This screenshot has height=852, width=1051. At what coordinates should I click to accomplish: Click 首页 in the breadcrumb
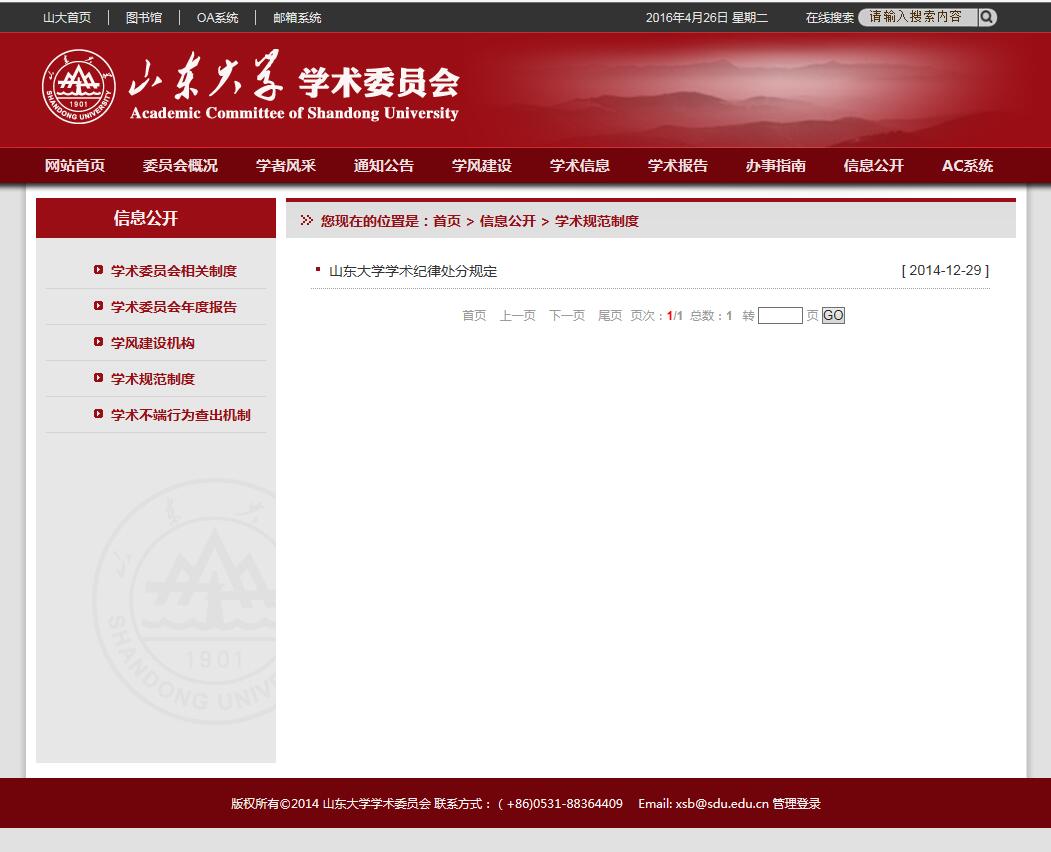[x=447, y=221]
